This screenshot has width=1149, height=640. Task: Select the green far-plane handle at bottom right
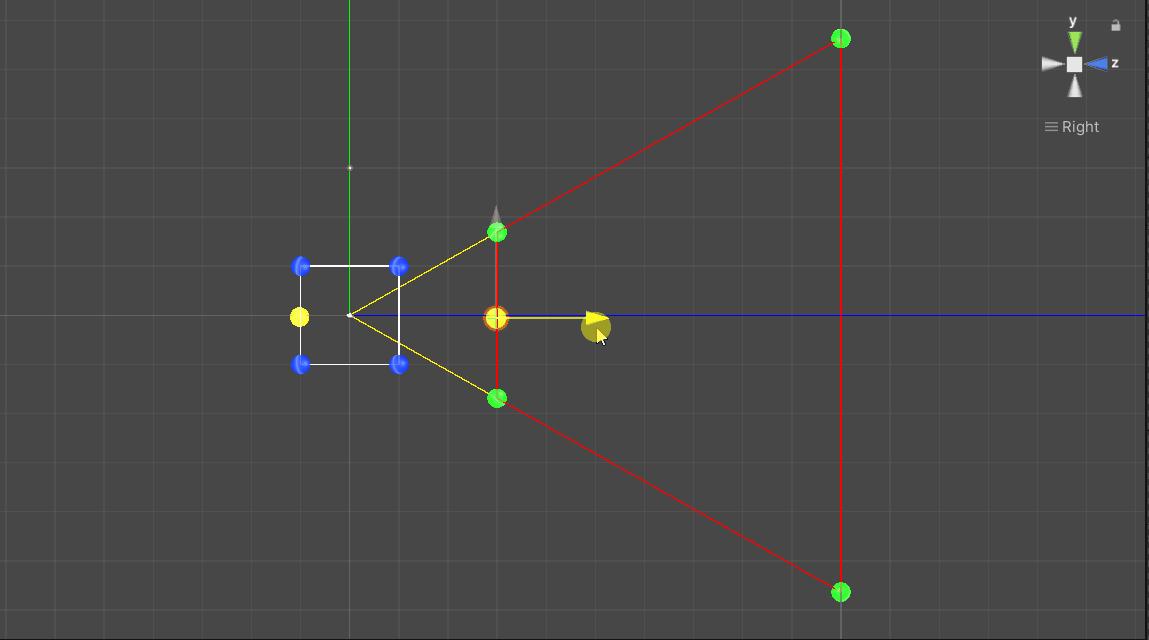coord(840,591)
